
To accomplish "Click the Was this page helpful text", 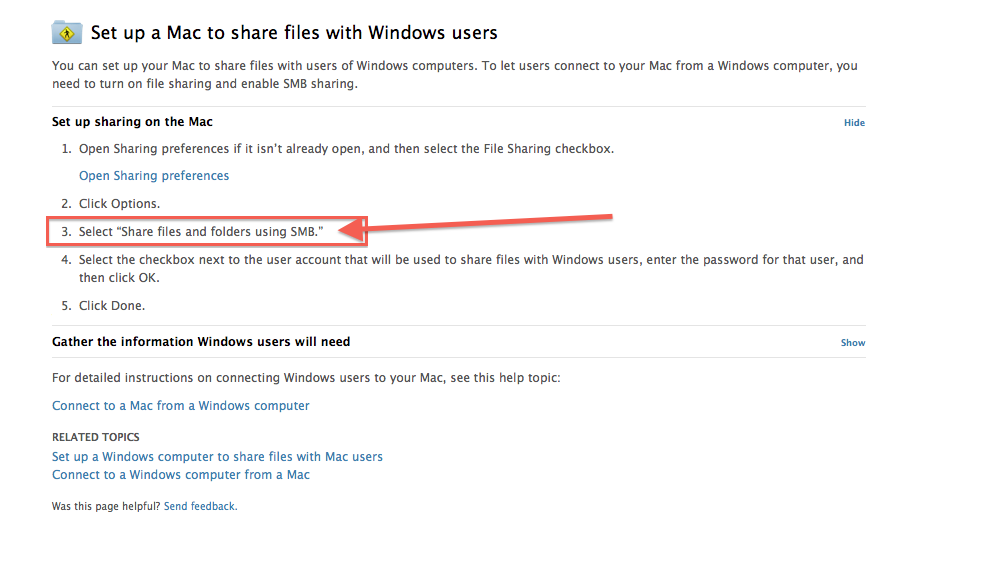I will pyautogui.click(x=106, y=506).
